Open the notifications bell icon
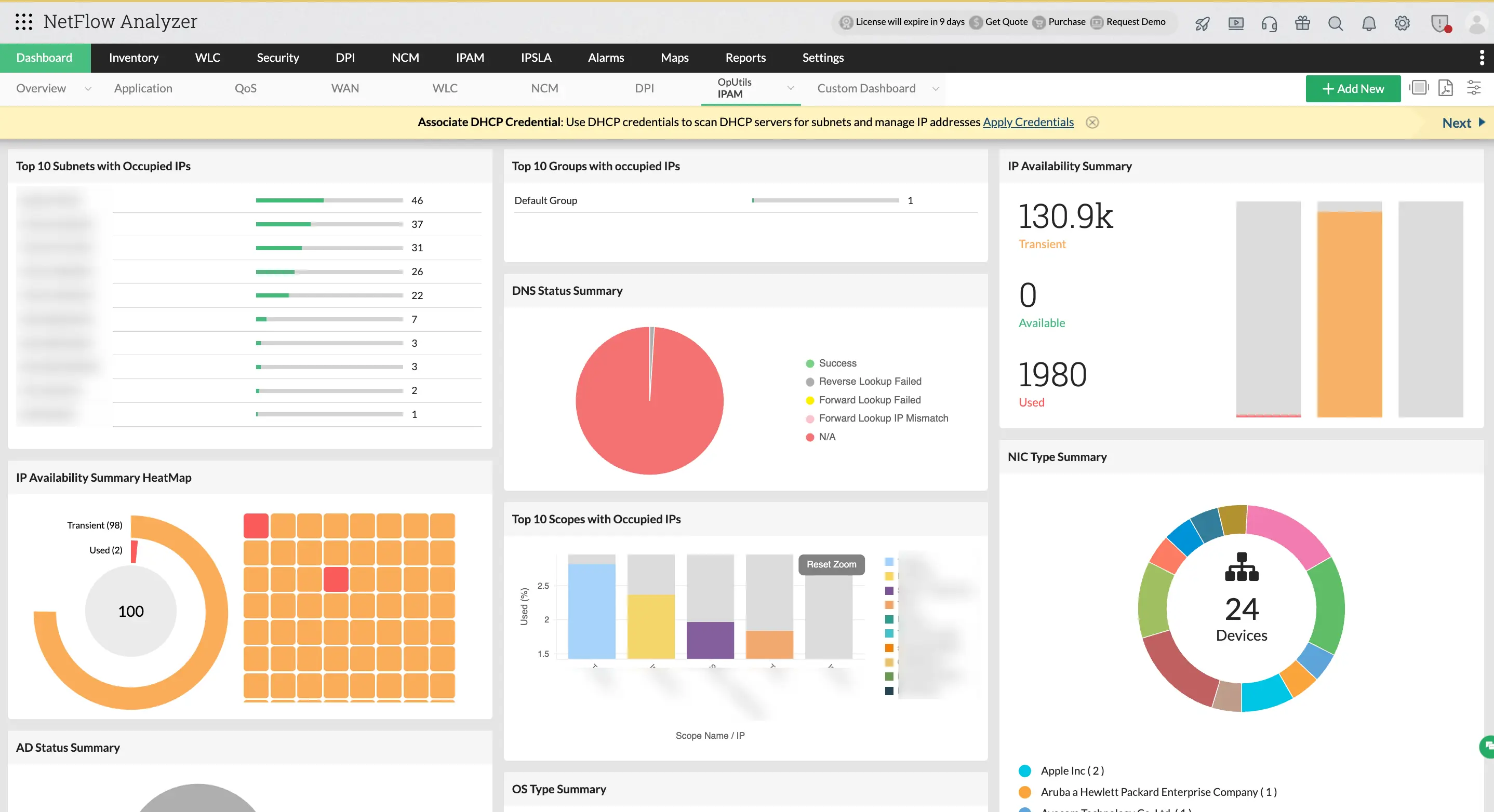Screen dimensions: 1494x812 tap(1369, 24)
